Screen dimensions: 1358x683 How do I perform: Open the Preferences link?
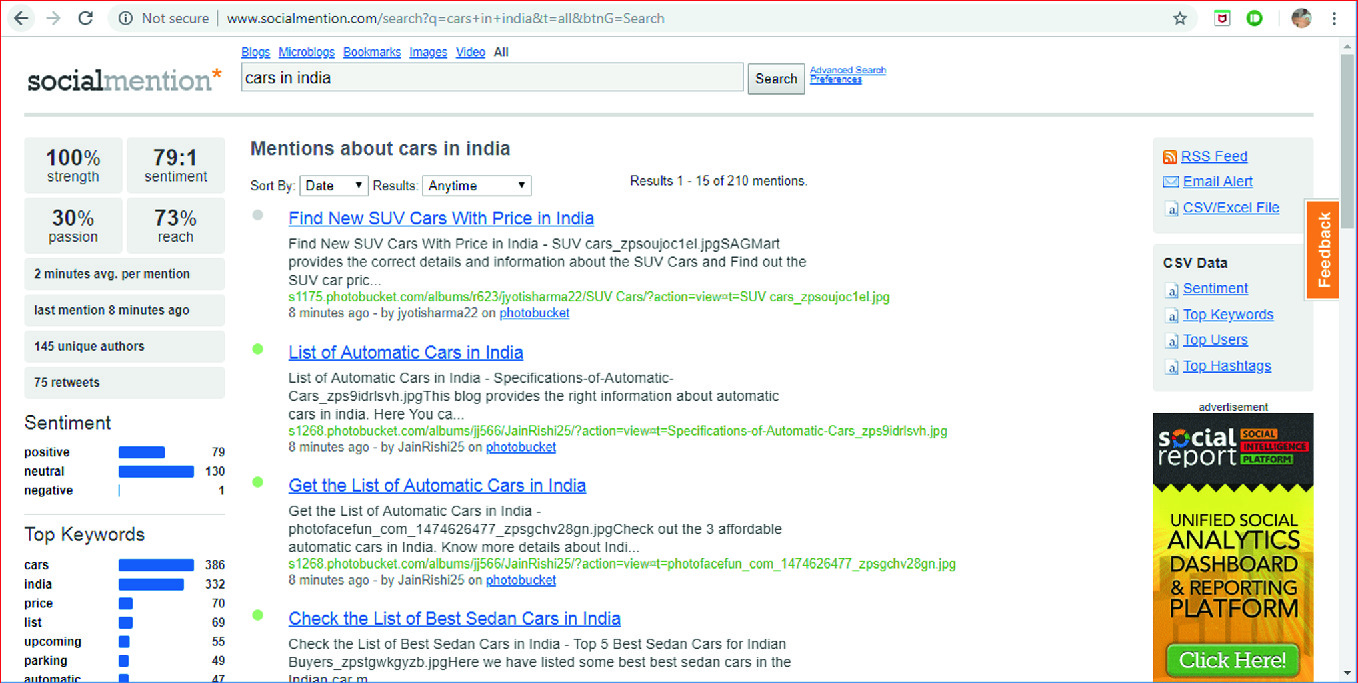point(836,80)
